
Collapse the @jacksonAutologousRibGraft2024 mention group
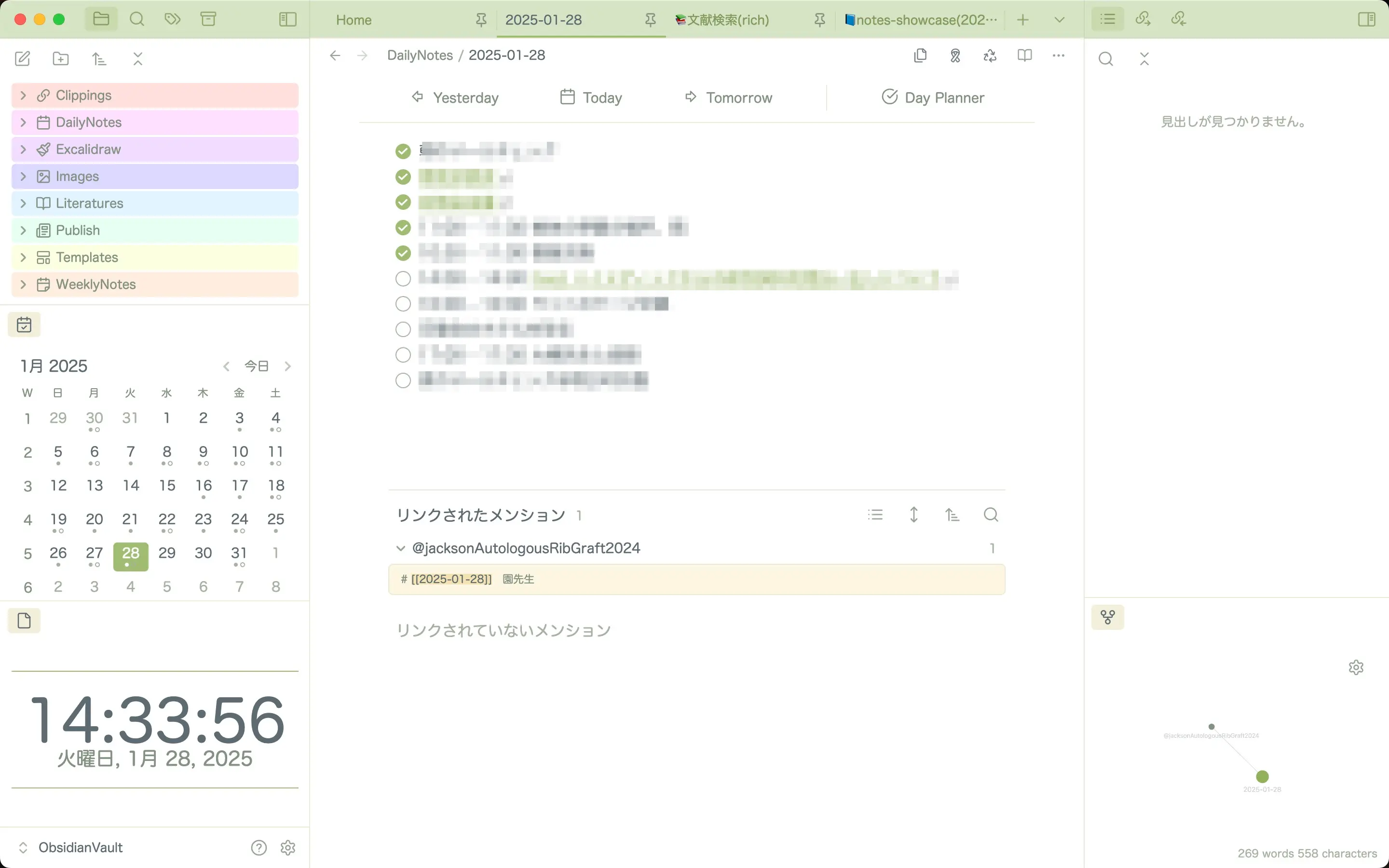click(401, 548)
